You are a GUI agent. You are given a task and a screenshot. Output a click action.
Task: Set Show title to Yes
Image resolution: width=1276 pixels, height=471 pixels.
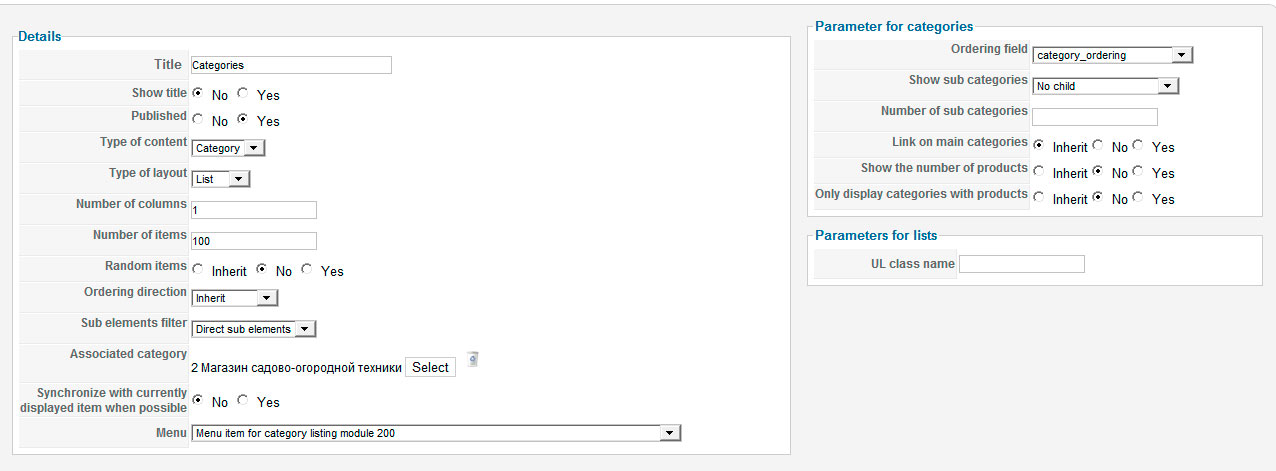point(243,94)
